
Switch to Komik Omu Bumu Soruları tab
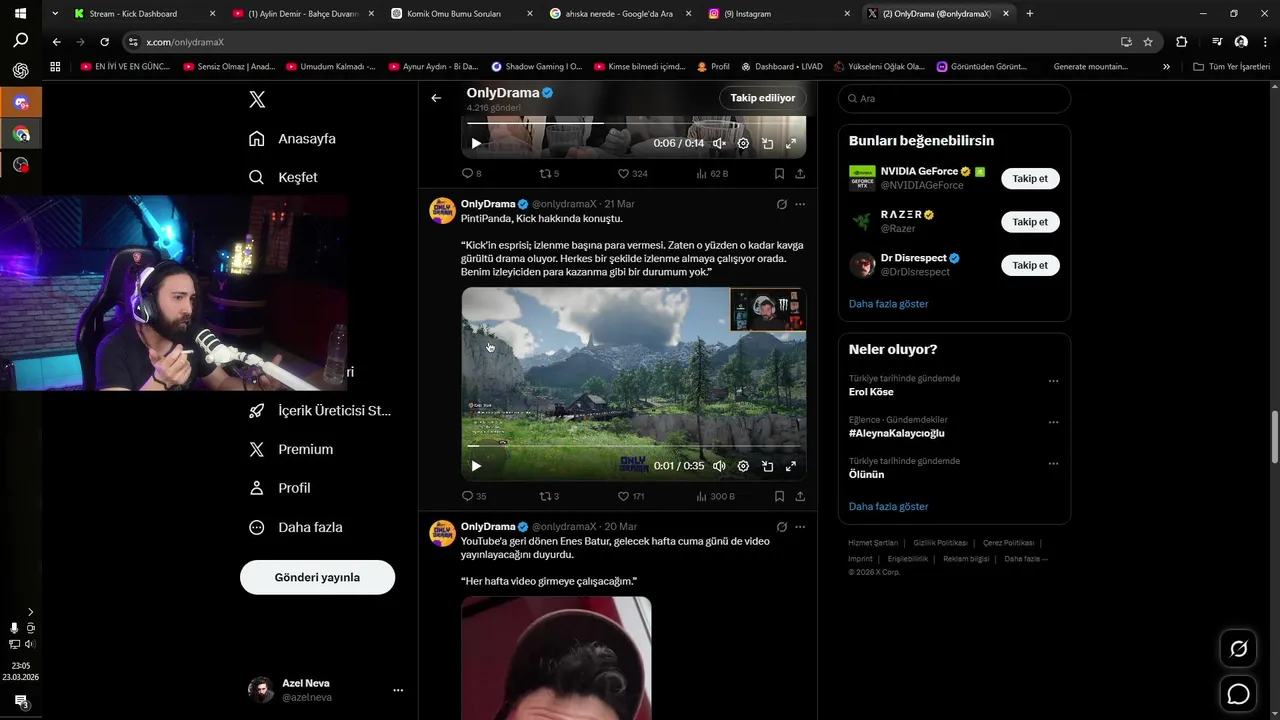[461, 14]
